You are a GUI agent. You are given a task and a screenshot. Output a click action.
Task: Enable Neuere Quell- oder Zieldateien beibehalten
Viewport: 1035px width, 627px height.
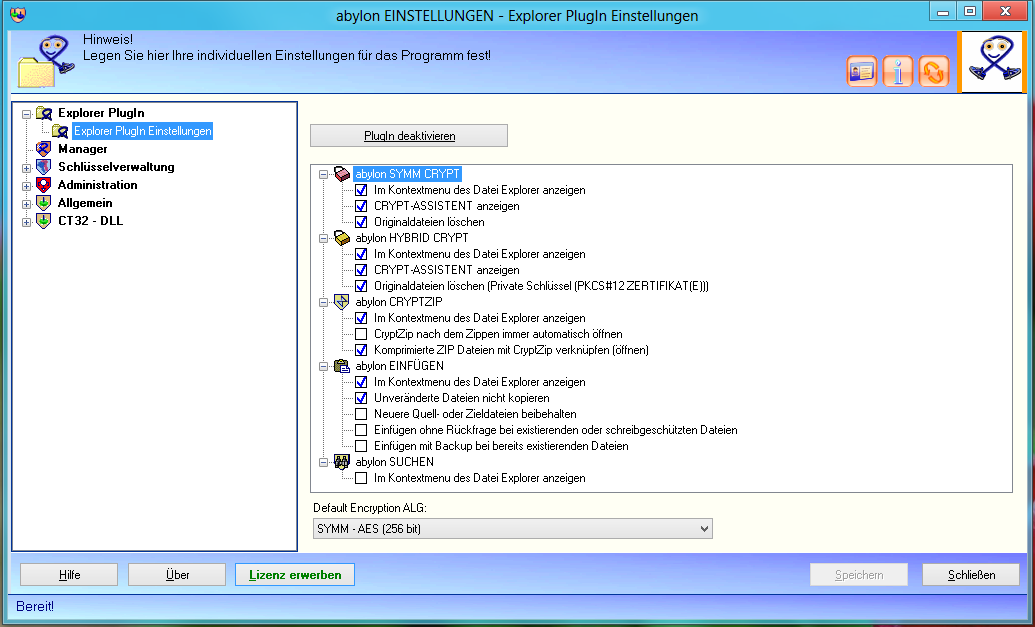[x=361, y=414]
